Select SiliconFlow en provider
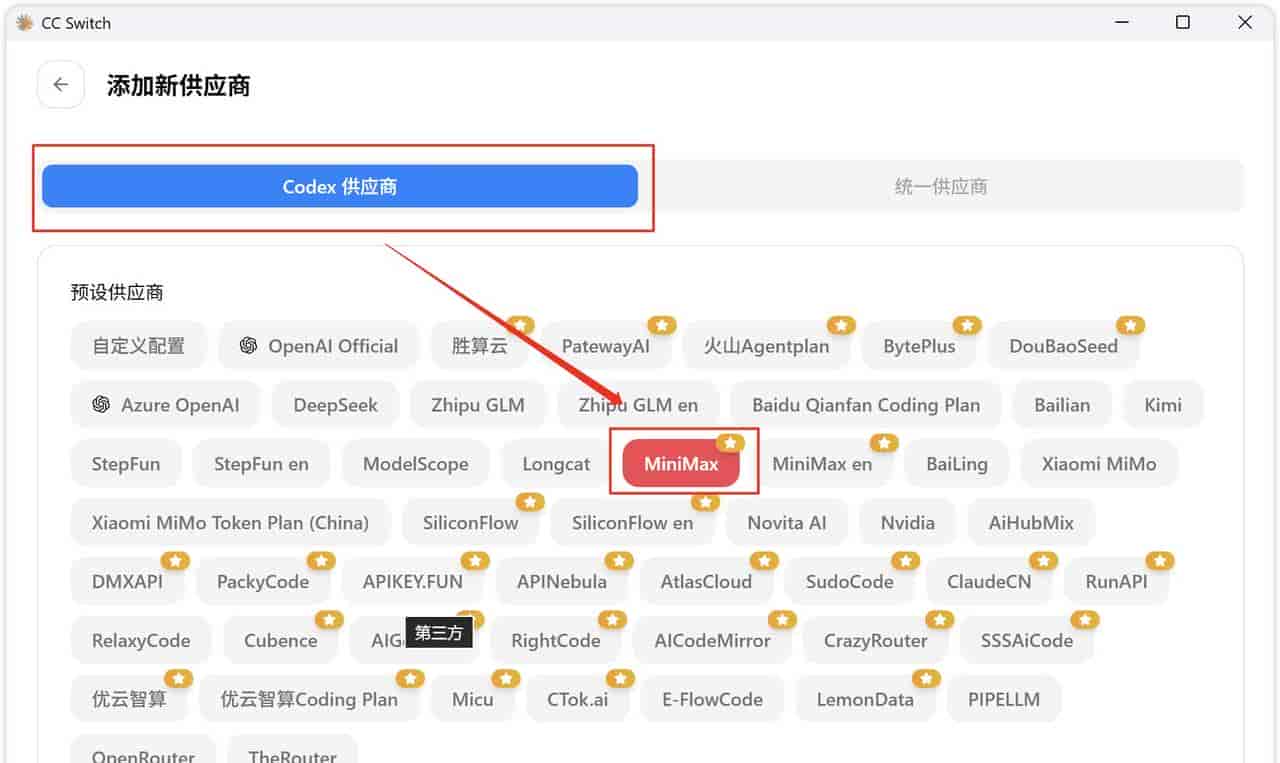The height and width of the screenshot is (763, 1280). tap(632, 522)
